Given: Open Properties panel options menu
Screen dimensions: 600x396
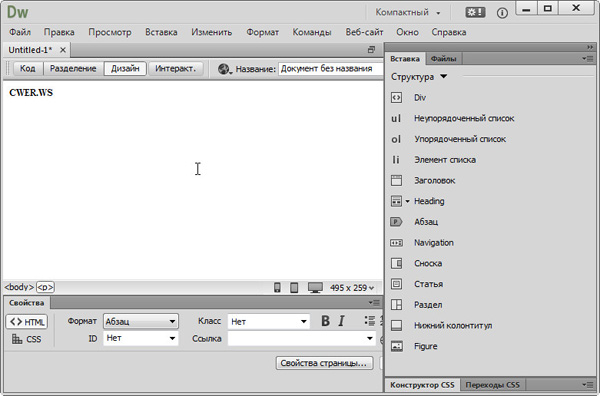Looking at the screenshot, I should [375, 303].
